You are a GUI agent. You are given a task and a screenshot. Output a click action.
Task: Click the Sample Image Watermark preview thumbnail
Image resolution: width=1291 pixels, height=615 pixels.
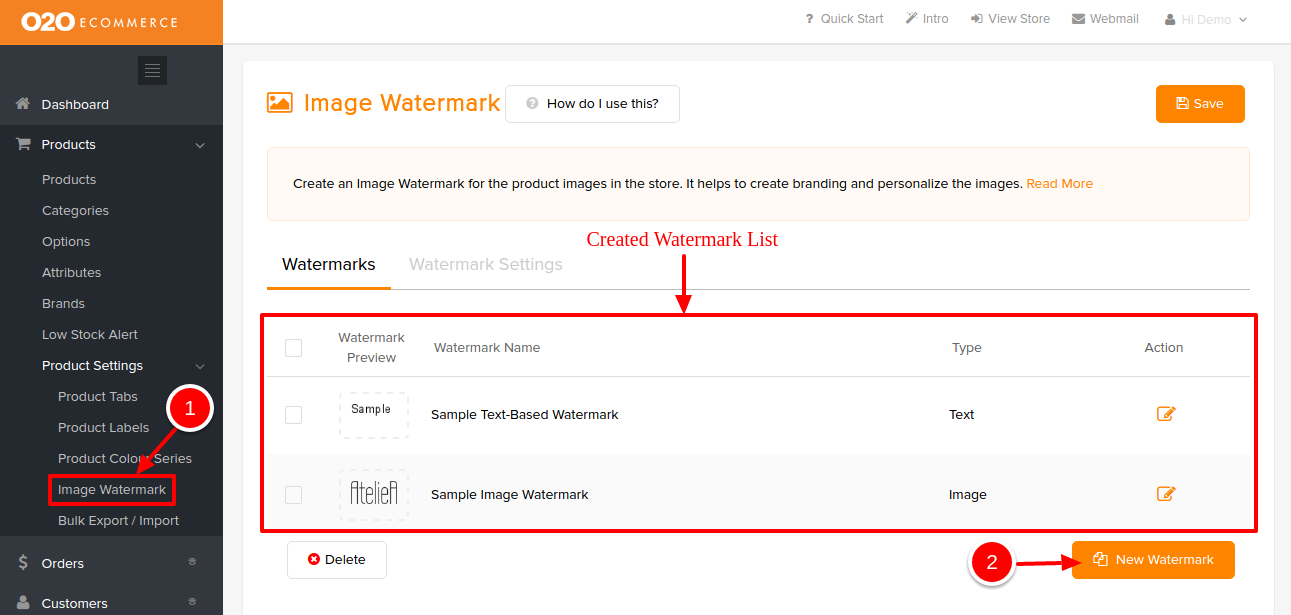373,492
